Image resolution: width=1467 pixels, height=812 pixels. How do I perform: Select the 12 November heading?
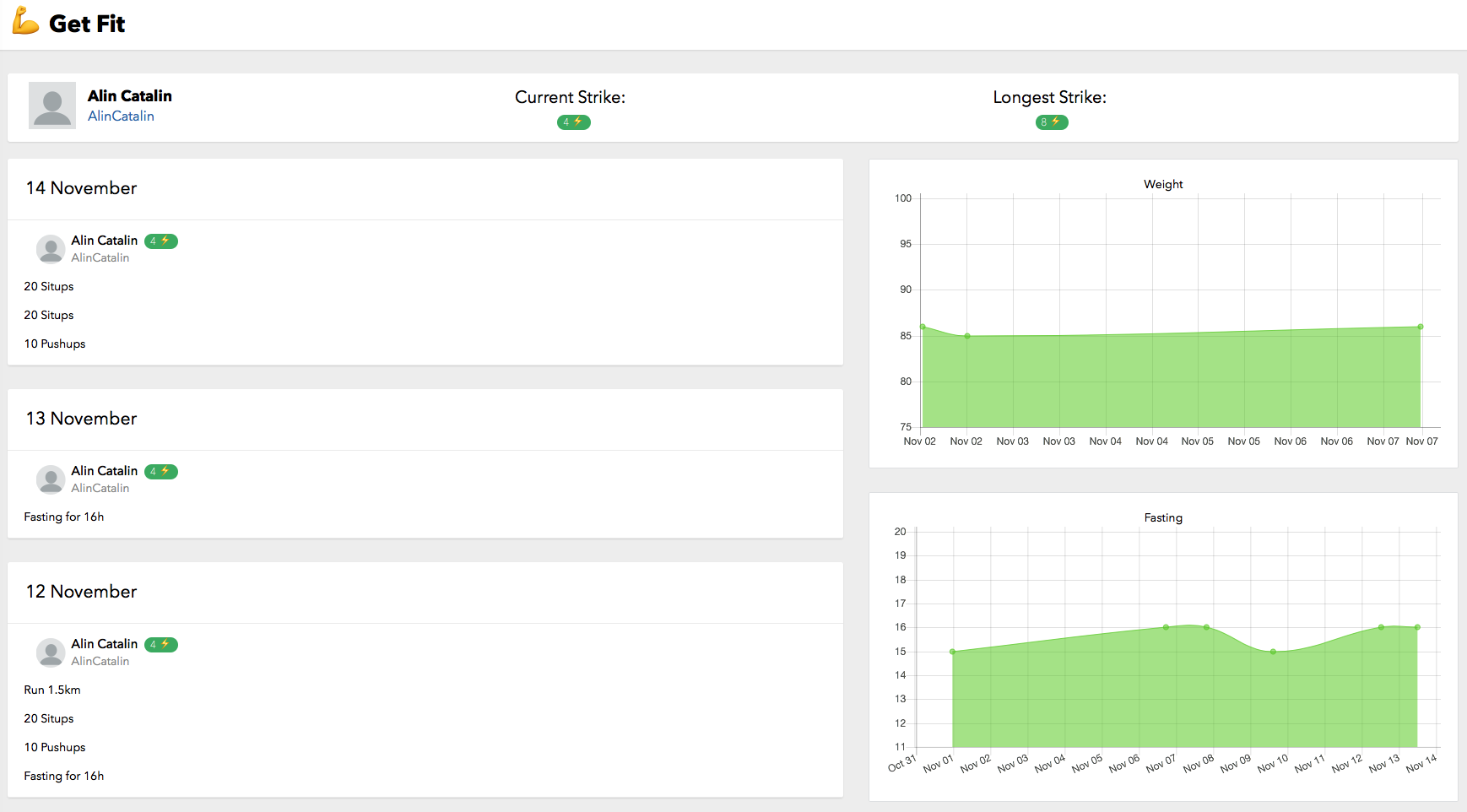pyautogui.click(x=81, y=592)
